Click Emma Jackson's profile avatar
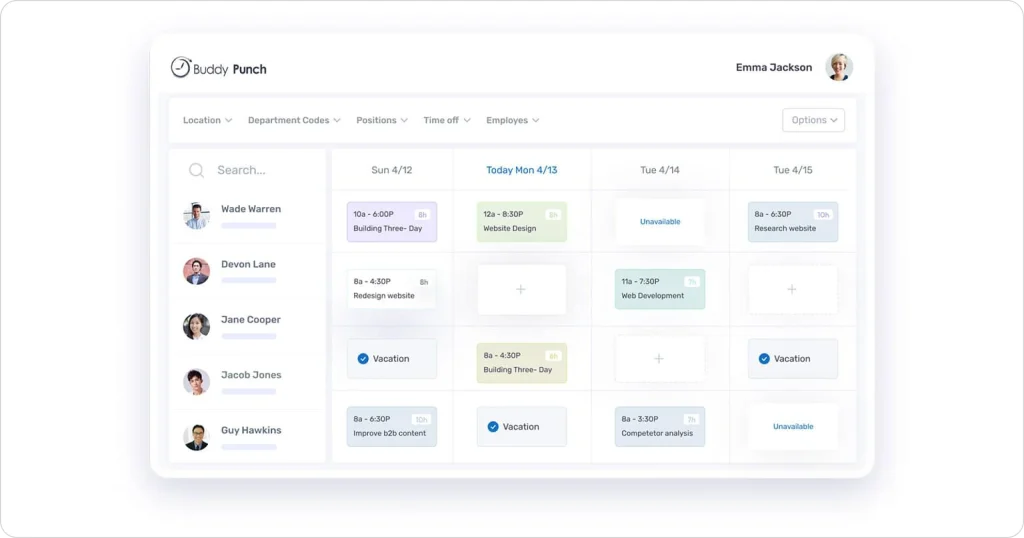Image resolution: width=1024 pixels, height=538 pixels. coord(838,67)
